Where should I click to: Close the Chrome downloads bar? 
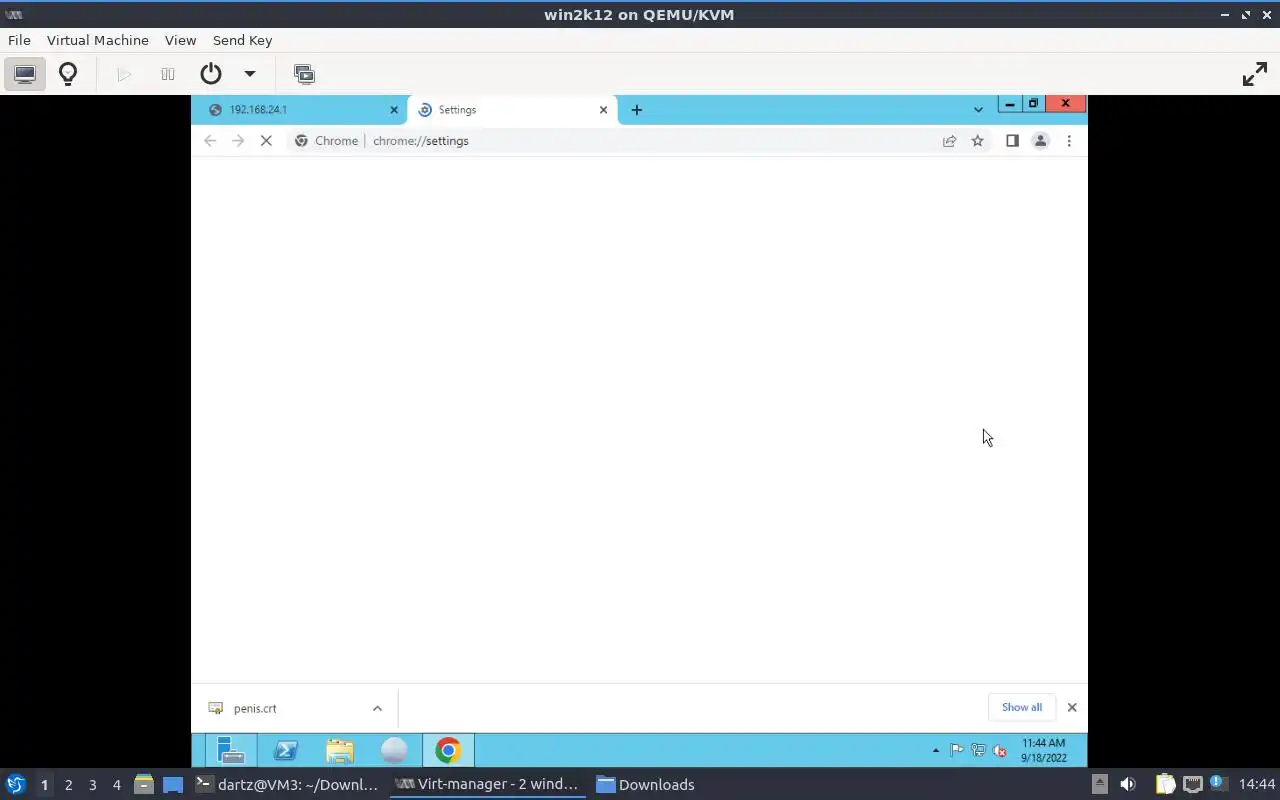point(1072,707)
